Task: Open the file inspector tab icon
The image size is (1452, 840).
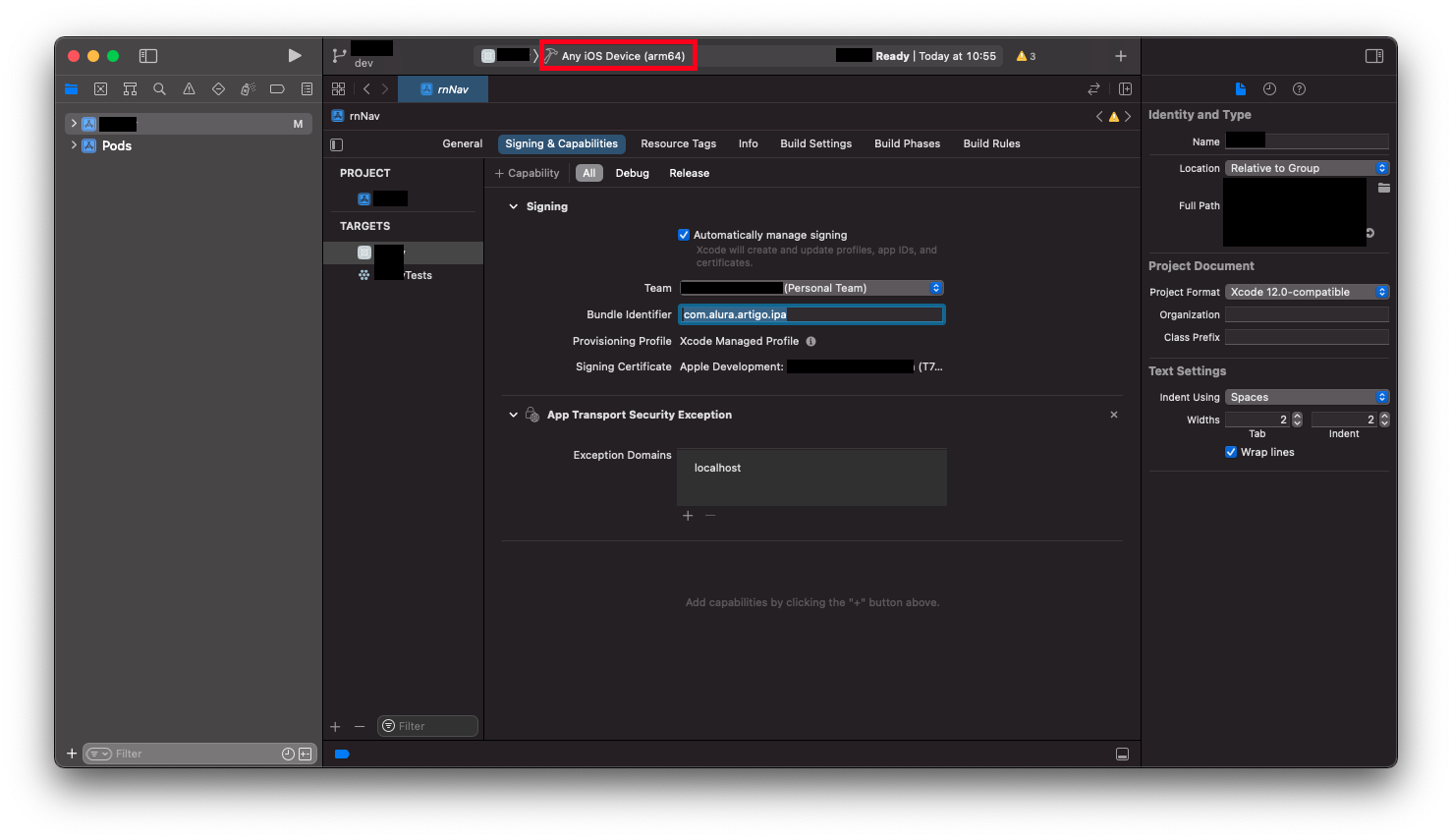Action: pyautogui.click(x=1240, y=89)
